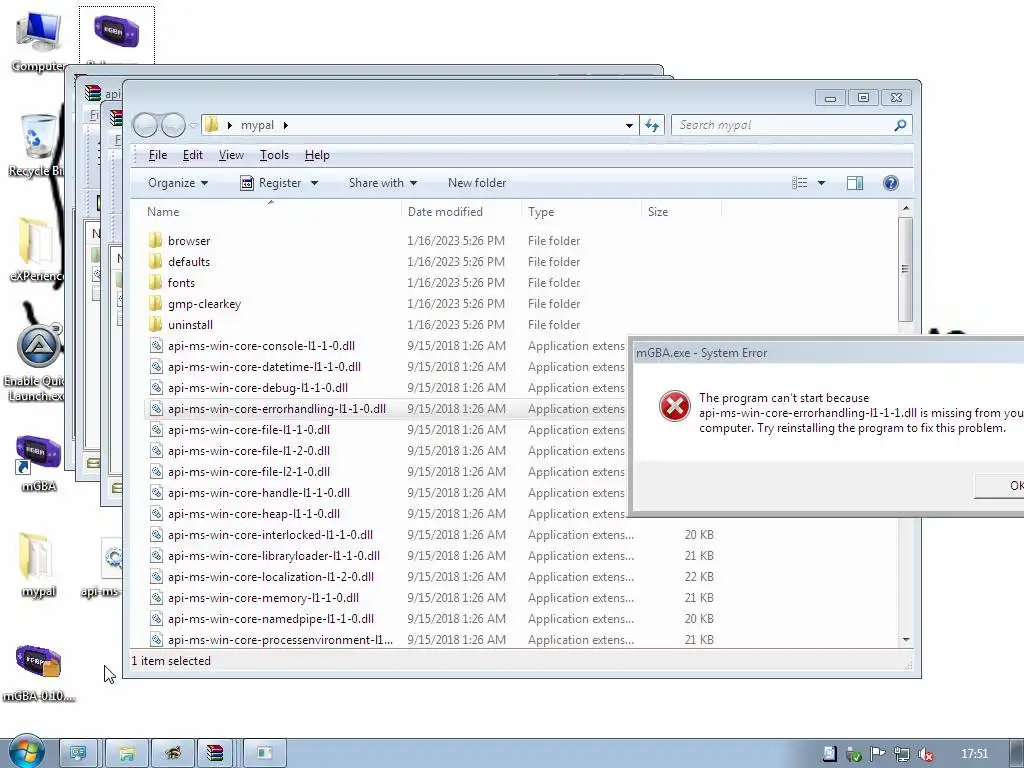
Task: Sort by the Type column header
Action: (581, 212)
